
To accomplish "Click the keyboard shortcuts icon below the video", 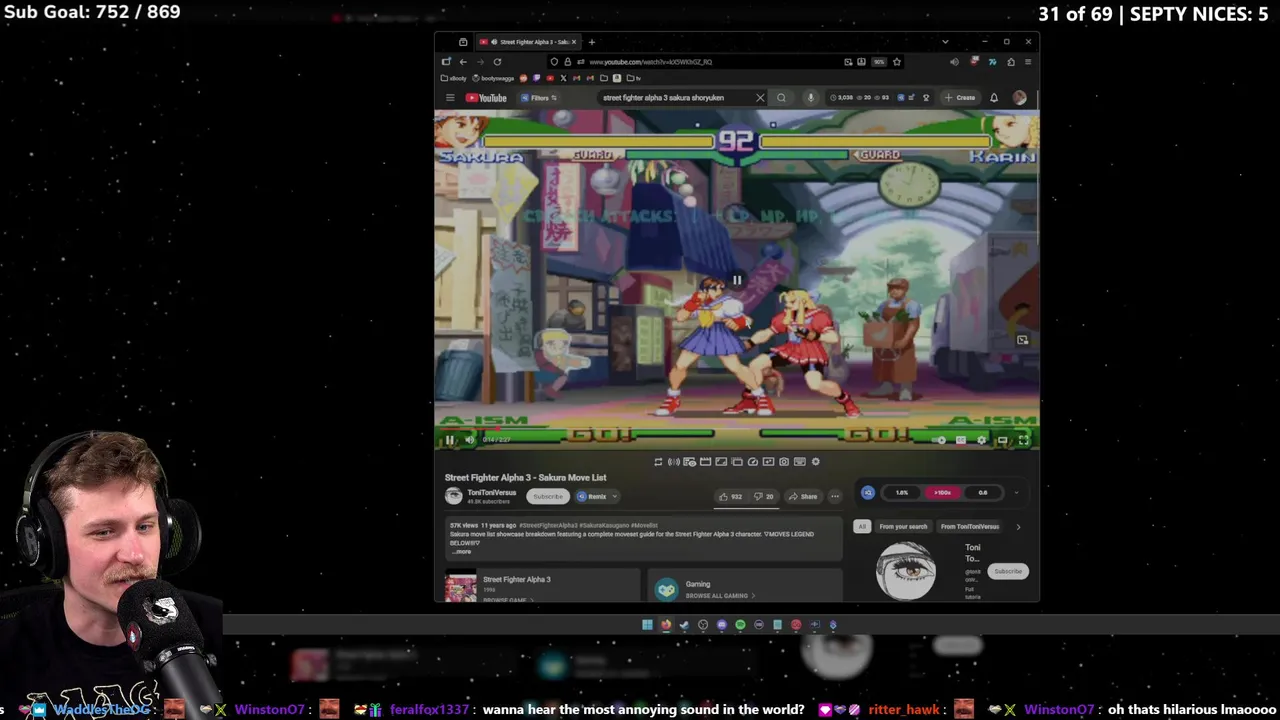I will 800,461.
